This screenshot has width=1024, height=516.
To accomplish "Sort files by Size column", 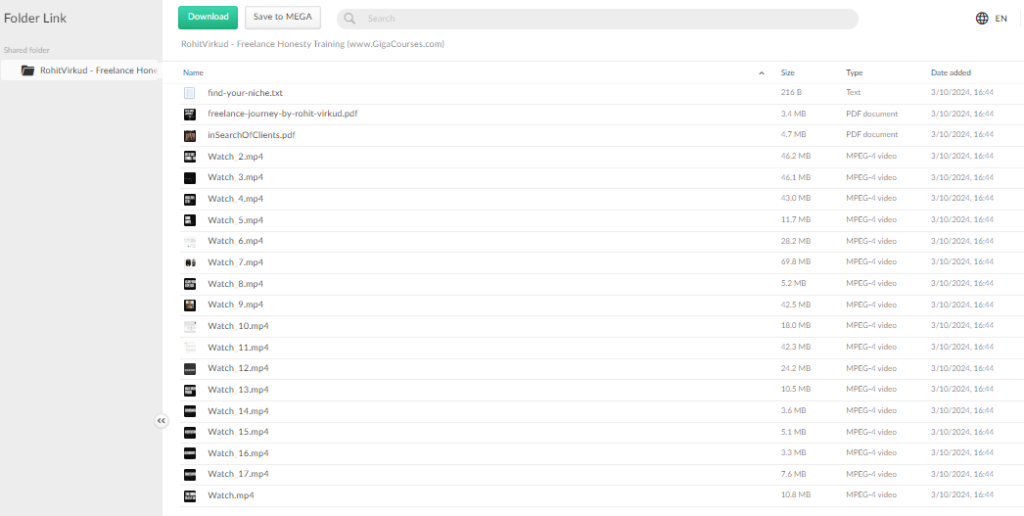I will [787, 73].
